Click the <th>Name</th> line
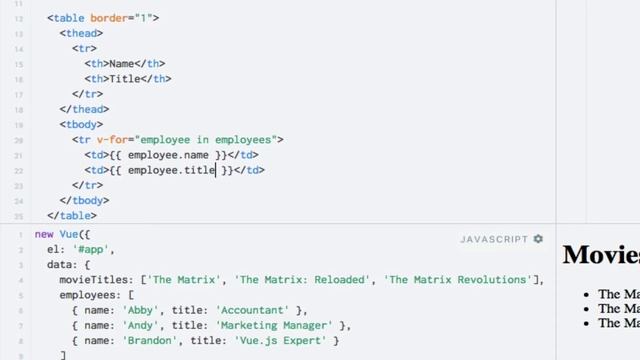 (125, 64)
